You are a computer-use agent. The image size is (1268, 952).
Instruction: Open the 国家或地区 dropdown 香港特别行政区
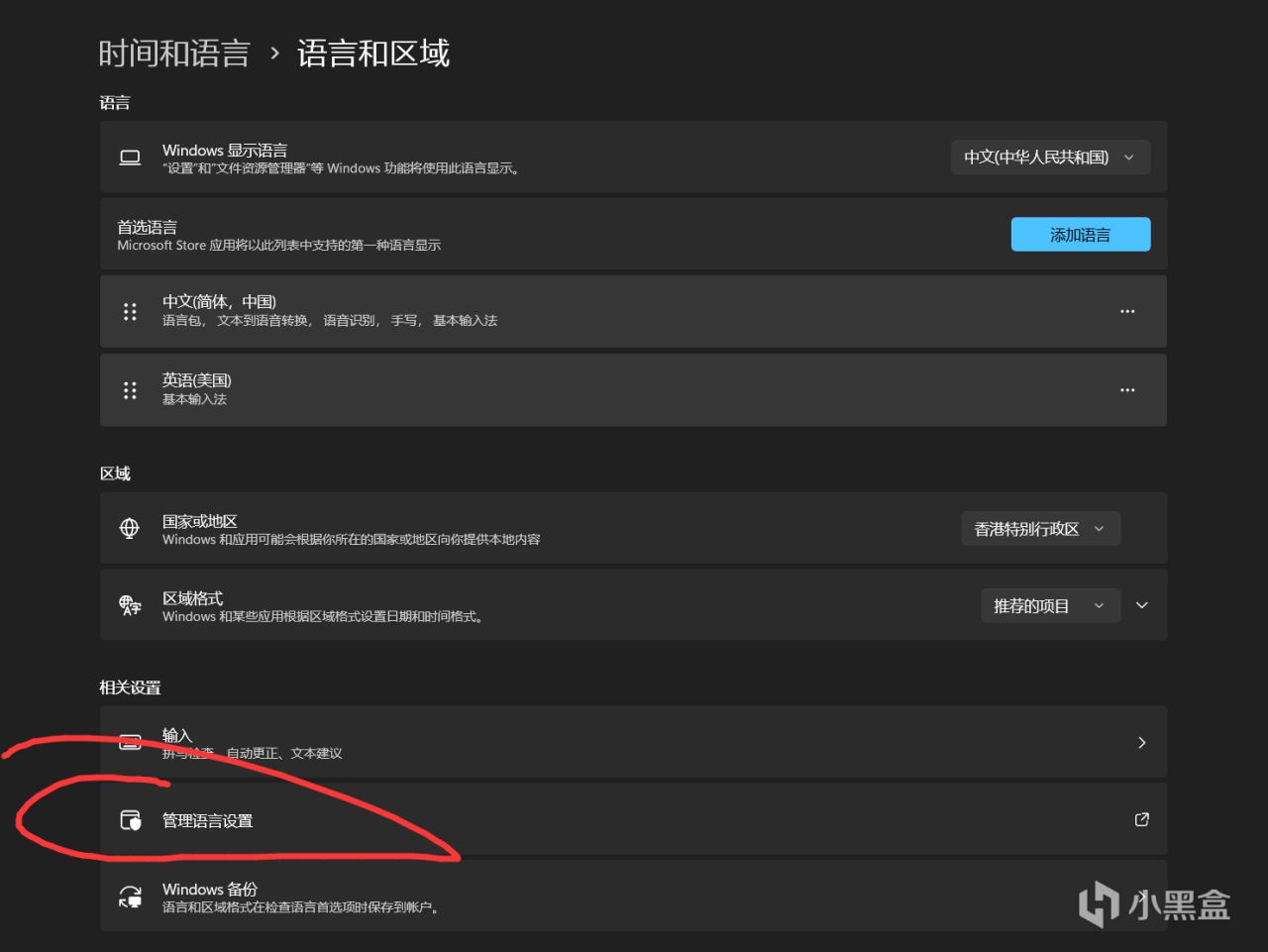click(x=1040, y=529)
